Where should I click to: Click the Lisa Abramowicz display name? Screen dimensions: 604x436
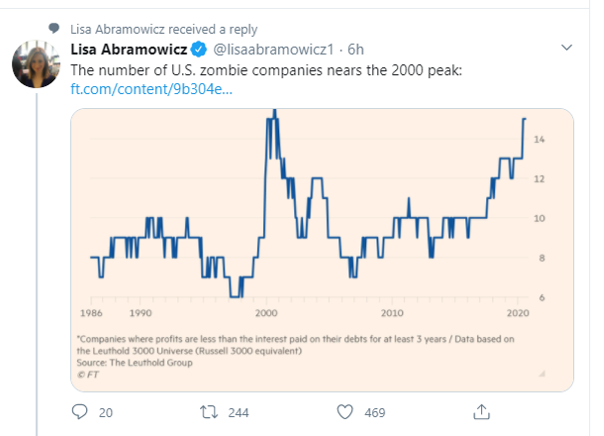[129, 49]
